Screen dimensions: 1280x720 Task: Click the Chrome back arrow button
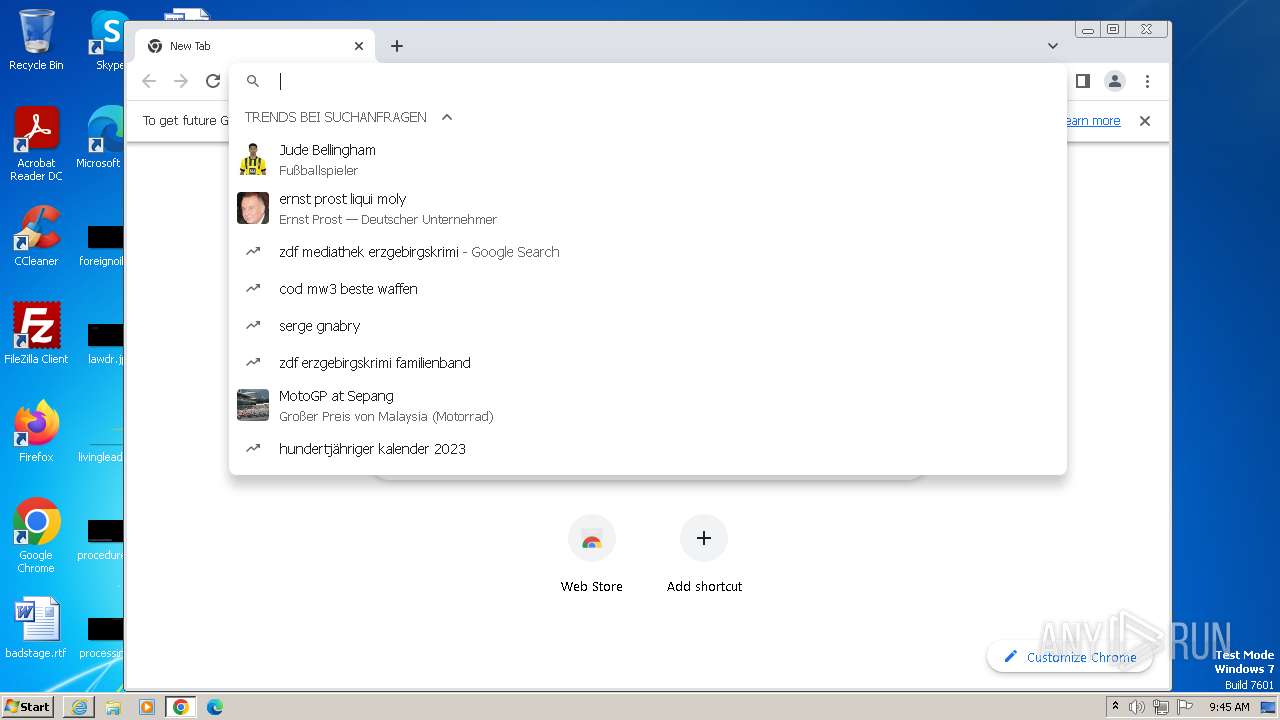click(x=149, y=81)
